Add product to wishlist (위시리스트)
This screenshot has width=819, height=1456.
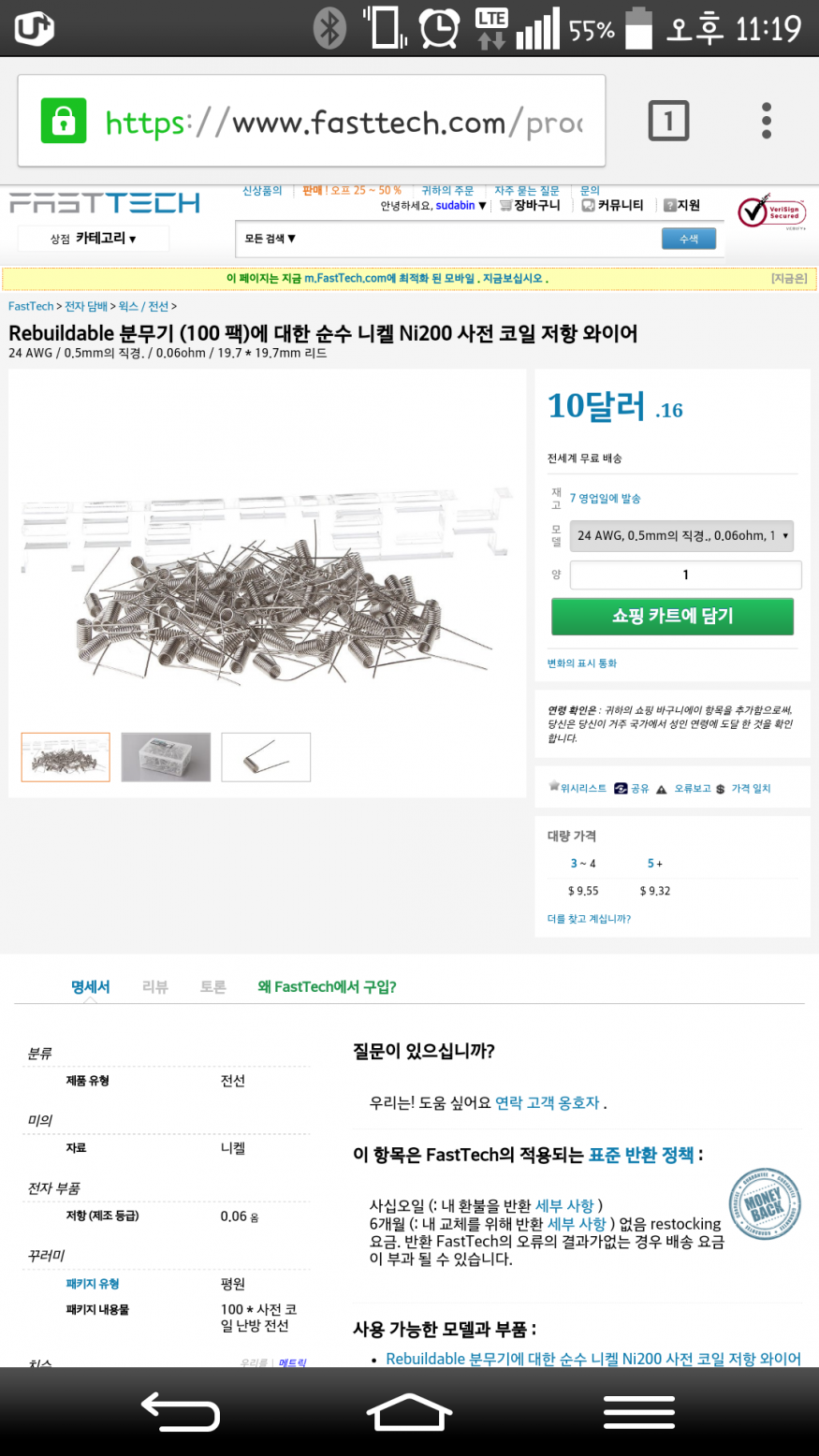[x=578, y=788]
